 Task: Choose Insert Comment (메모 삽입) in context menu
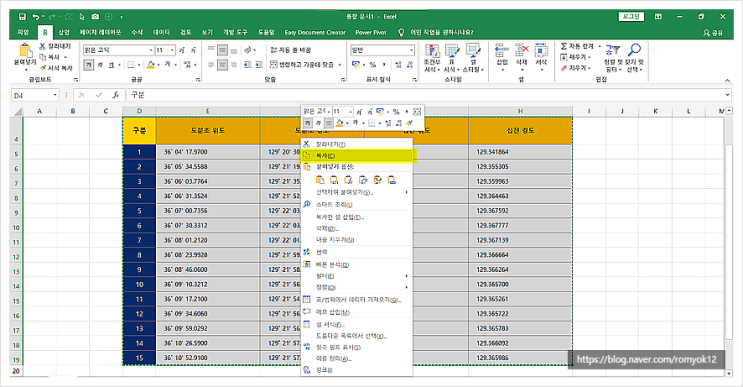(x=357, y=312)
